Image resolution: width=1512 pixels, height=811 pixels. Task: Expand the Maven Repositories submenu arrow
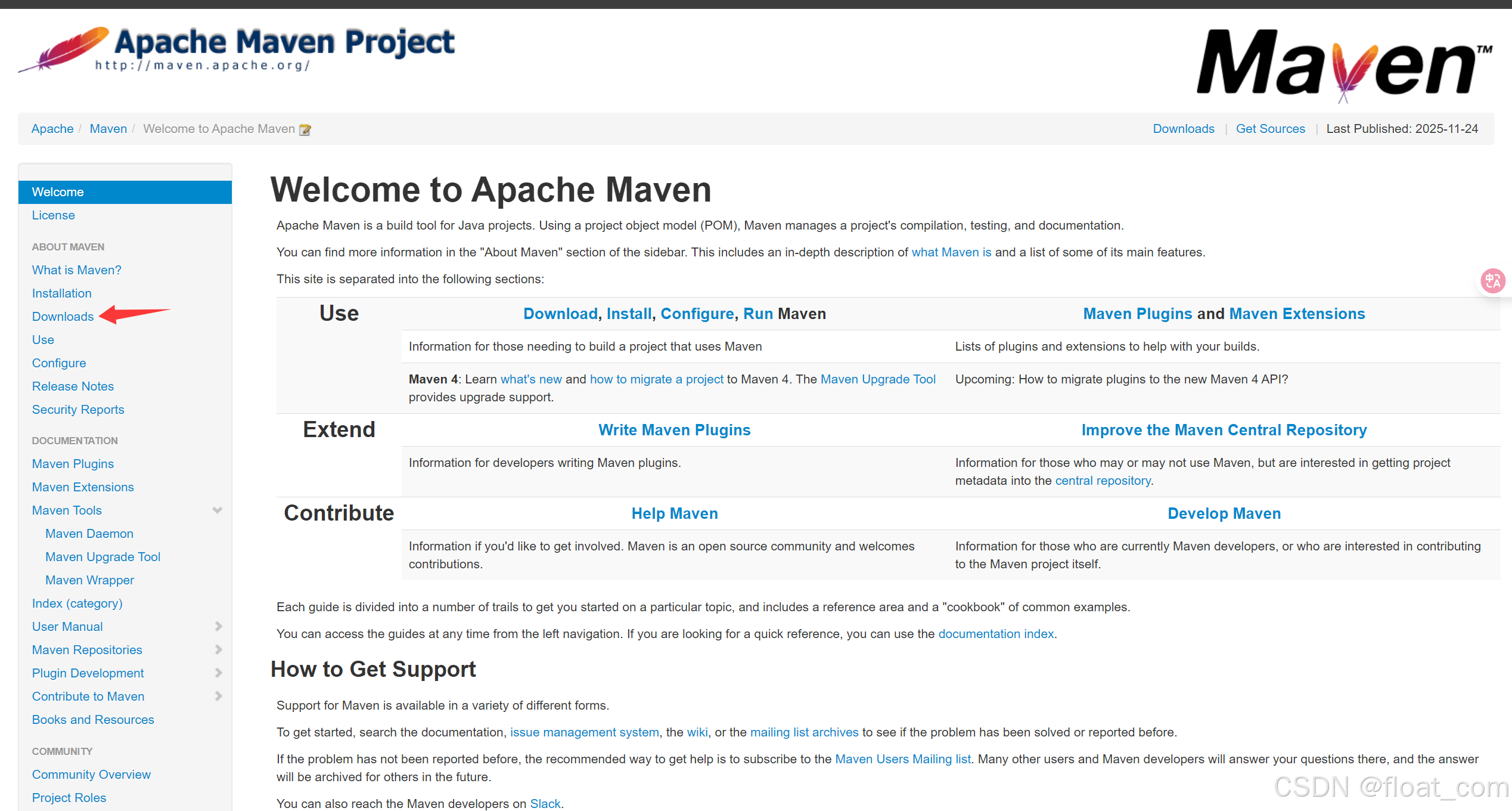point(218,650)
